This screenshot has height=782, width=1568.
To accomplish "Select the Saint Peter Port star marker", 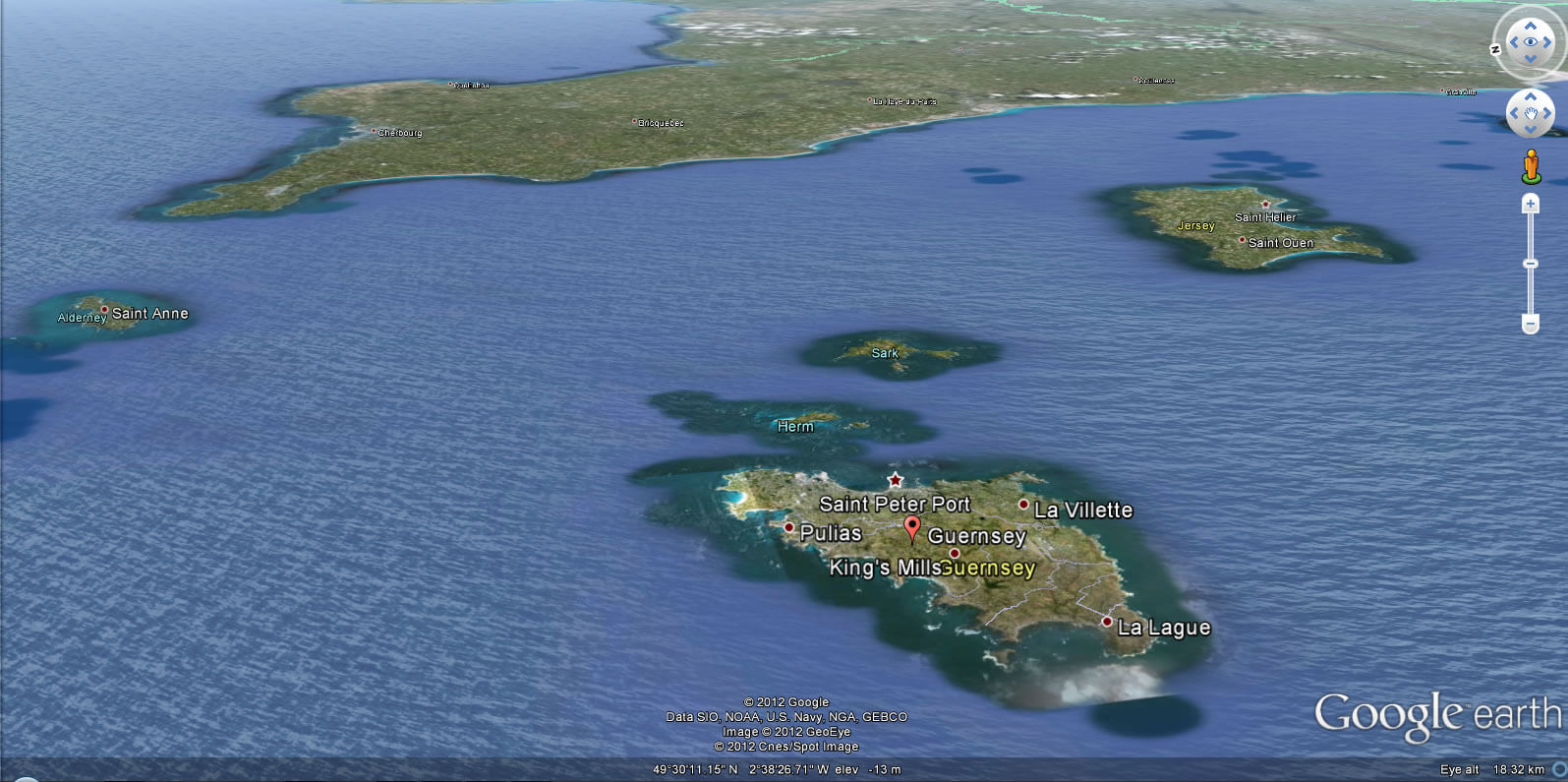I will click(x=895, y=480).
